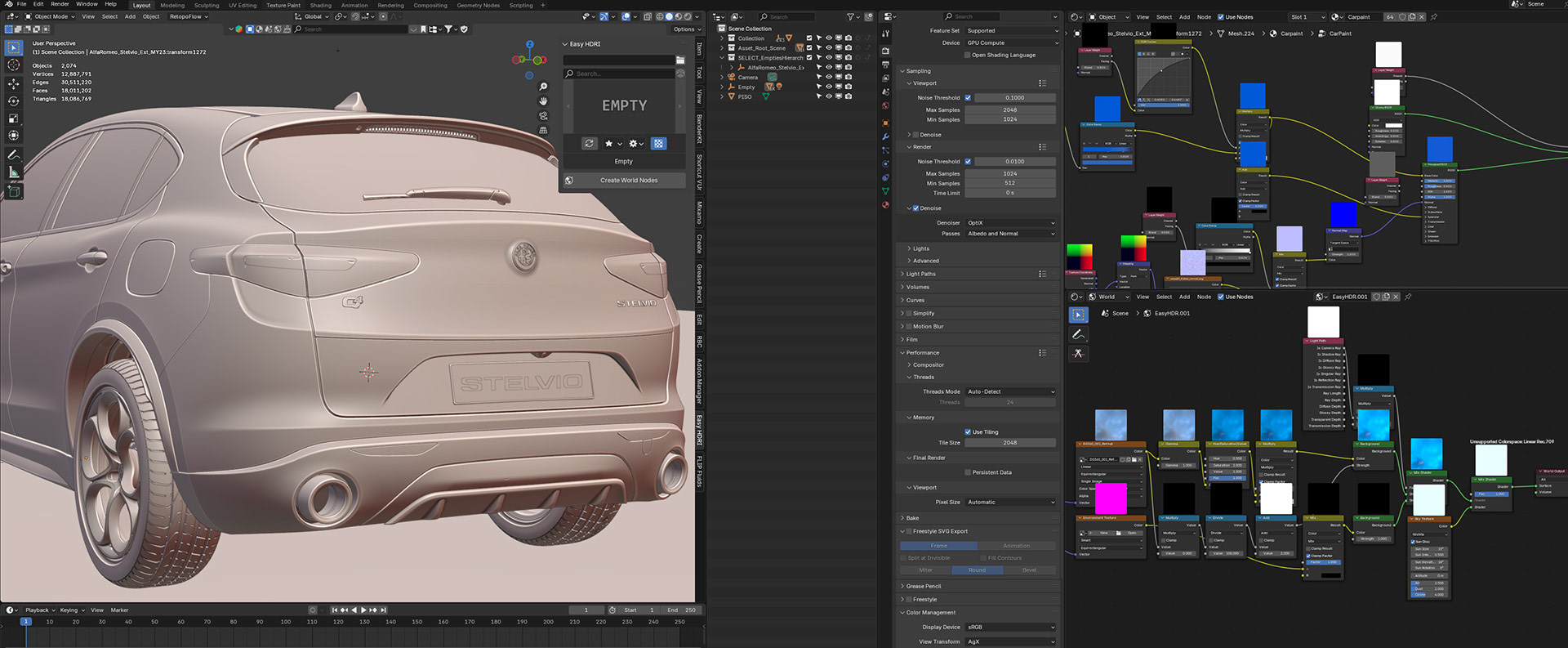Viewport: 1568px width, 648px height.
Task: Click the Create World Nodes button
Action: [628, 181]
